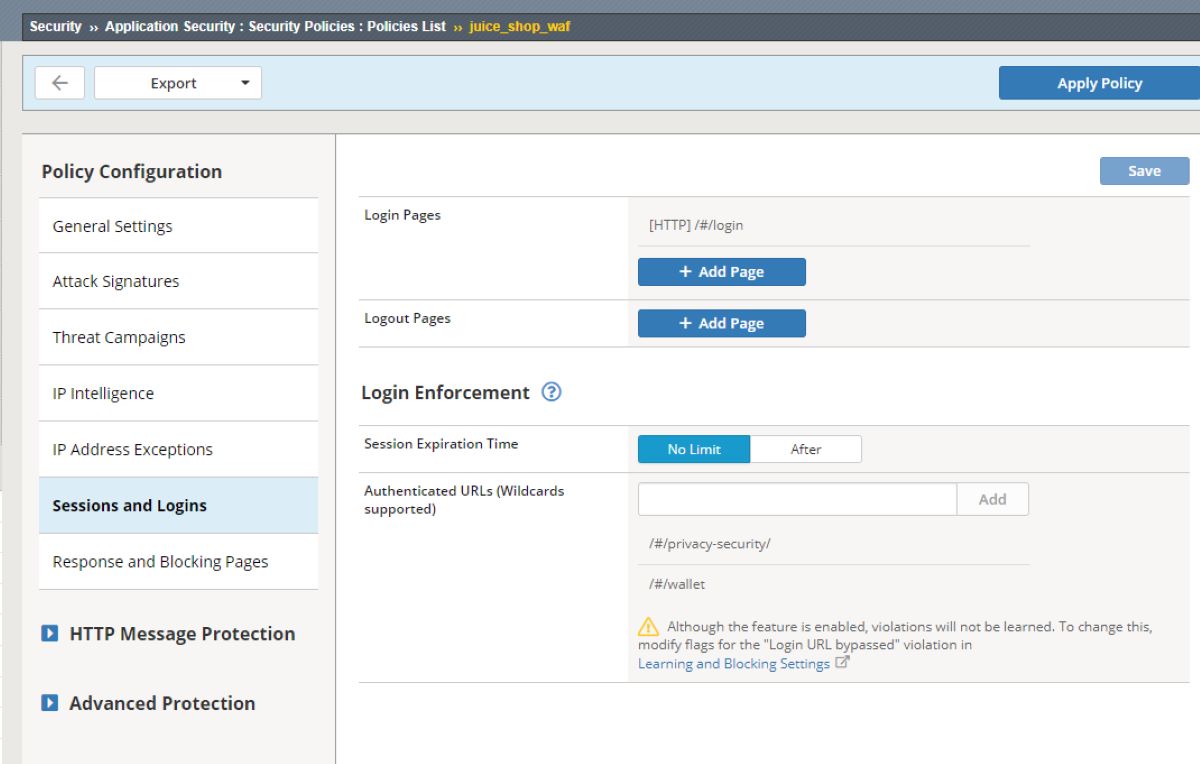Click Apply Policy button

[1099, 83]
